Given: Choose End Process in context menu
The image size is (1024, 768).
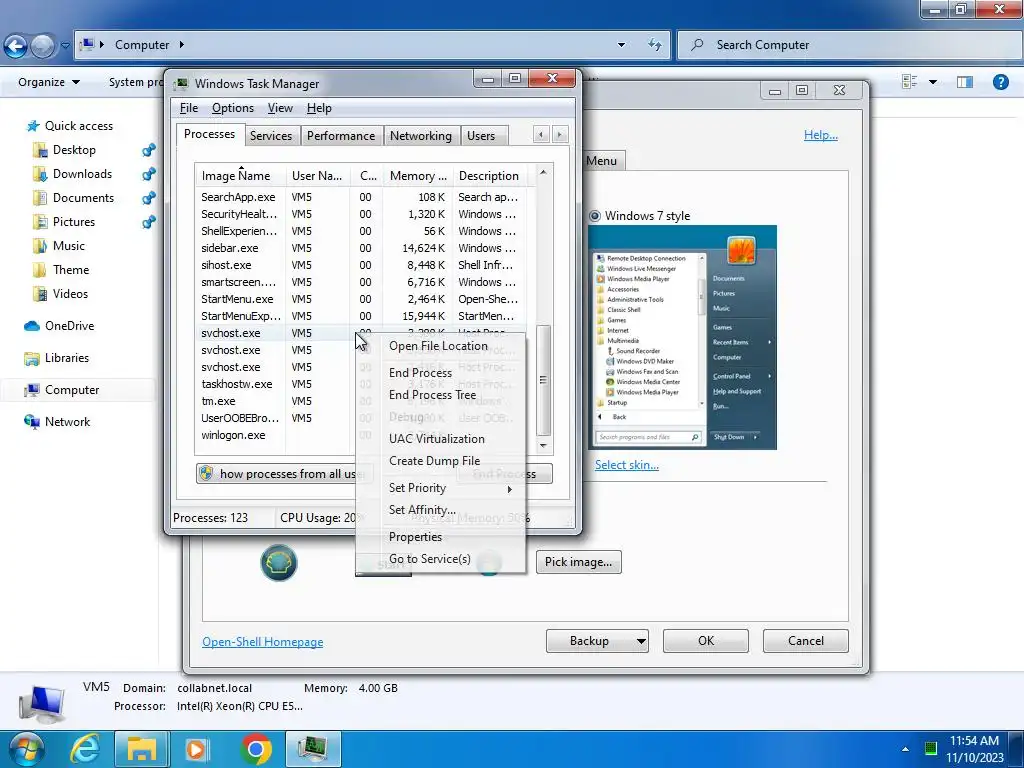Looking at the screenshot, I should pos(421,373).
